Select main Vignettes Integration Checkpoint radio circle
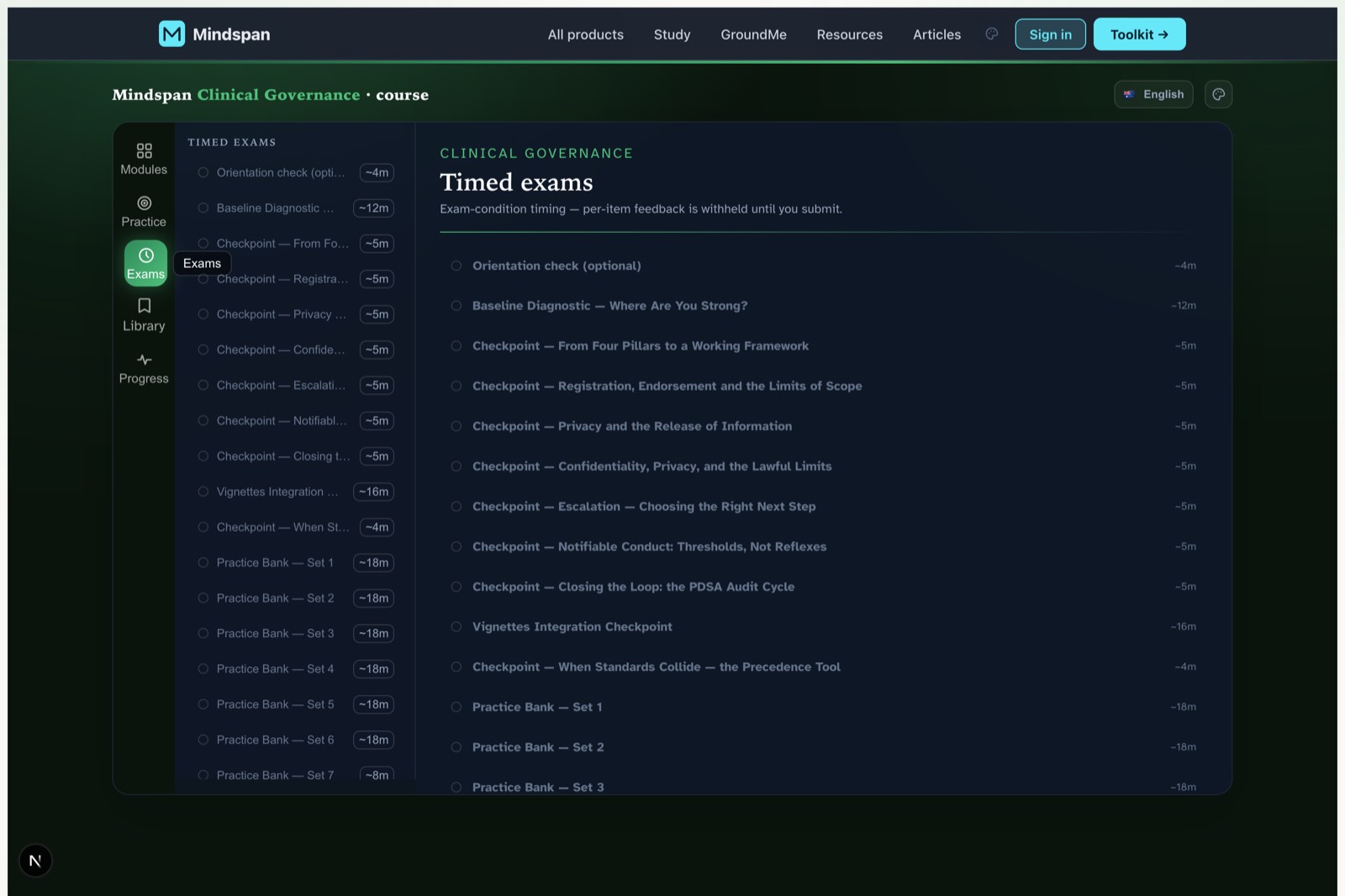Screen dimensions: 1345x896 tap(456, 627)
